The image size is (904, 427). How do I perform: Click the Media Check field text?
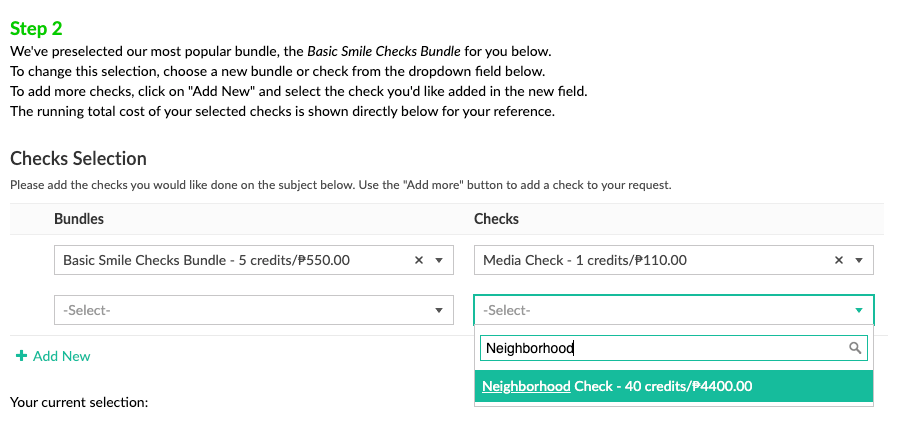584,260
